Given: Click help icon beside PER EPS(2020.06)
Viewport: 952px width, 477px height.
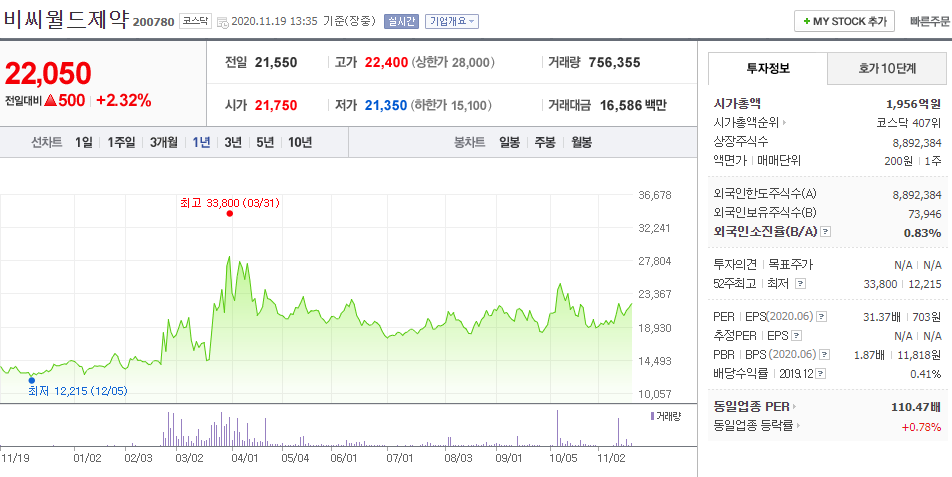Looking at the screenshot, I should pos(821,317).
